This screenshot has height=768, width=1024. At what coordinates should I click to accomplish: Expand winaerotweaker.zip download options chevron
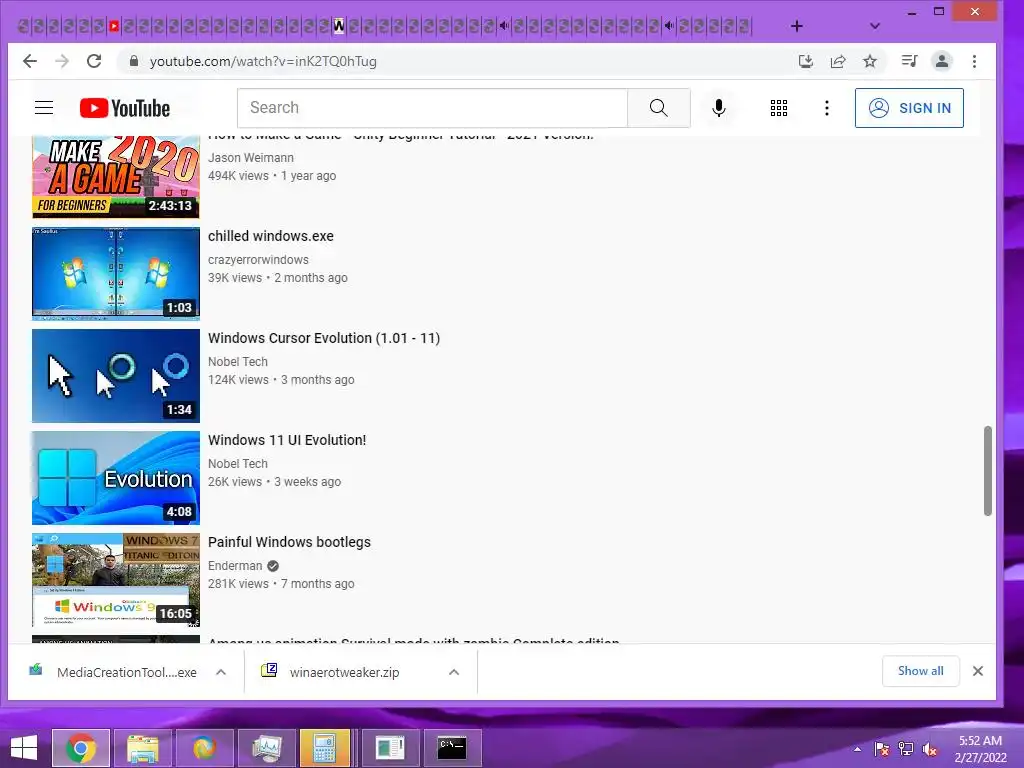454,672
